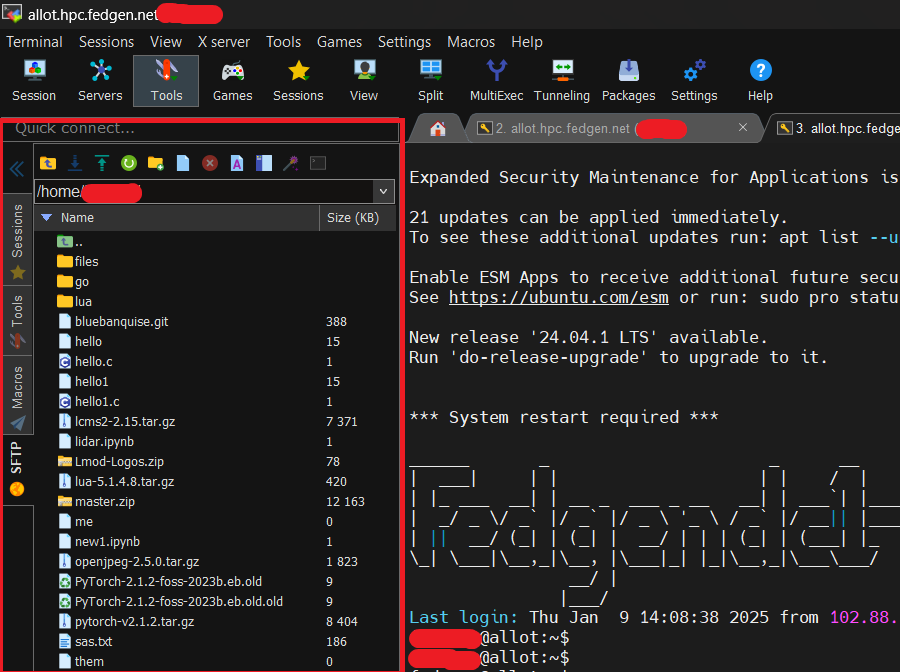Open the Sessions star toolbar button

(298, 81)
